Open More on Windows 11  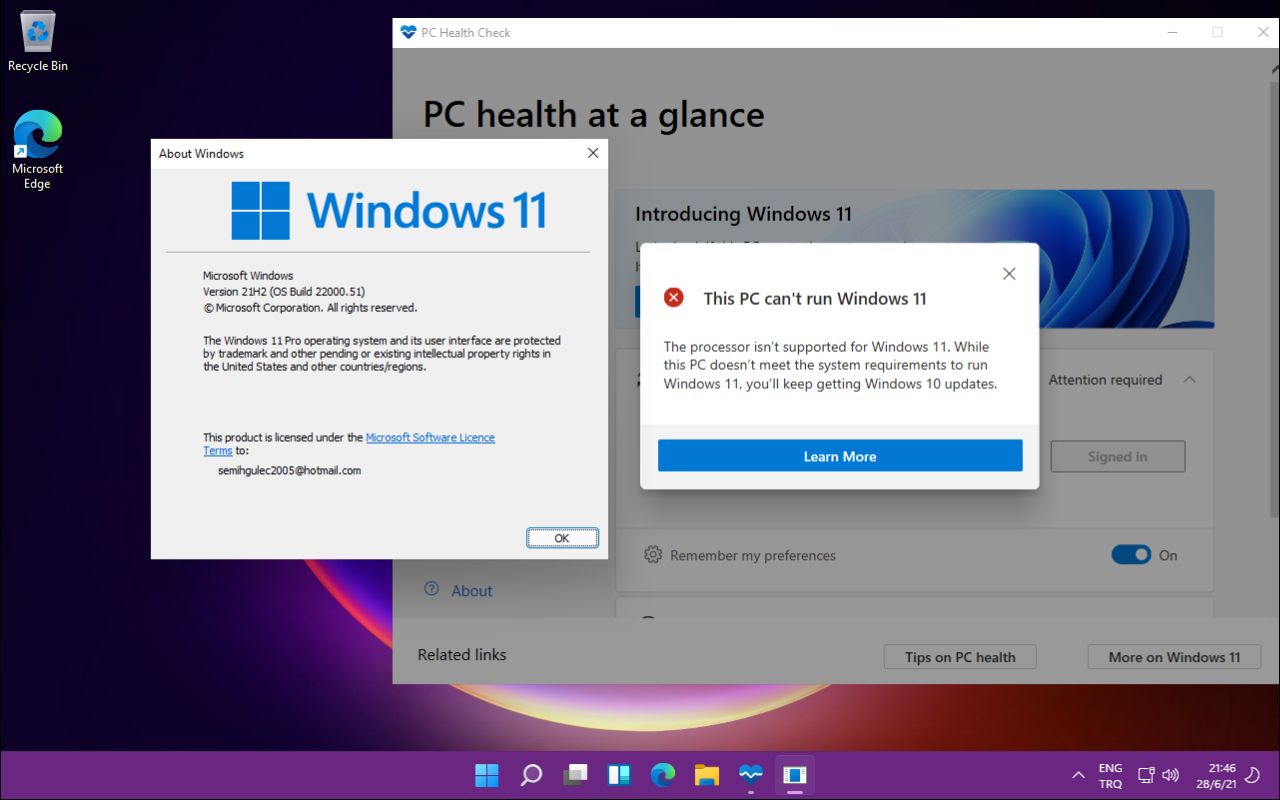(x=1174, y=657)
